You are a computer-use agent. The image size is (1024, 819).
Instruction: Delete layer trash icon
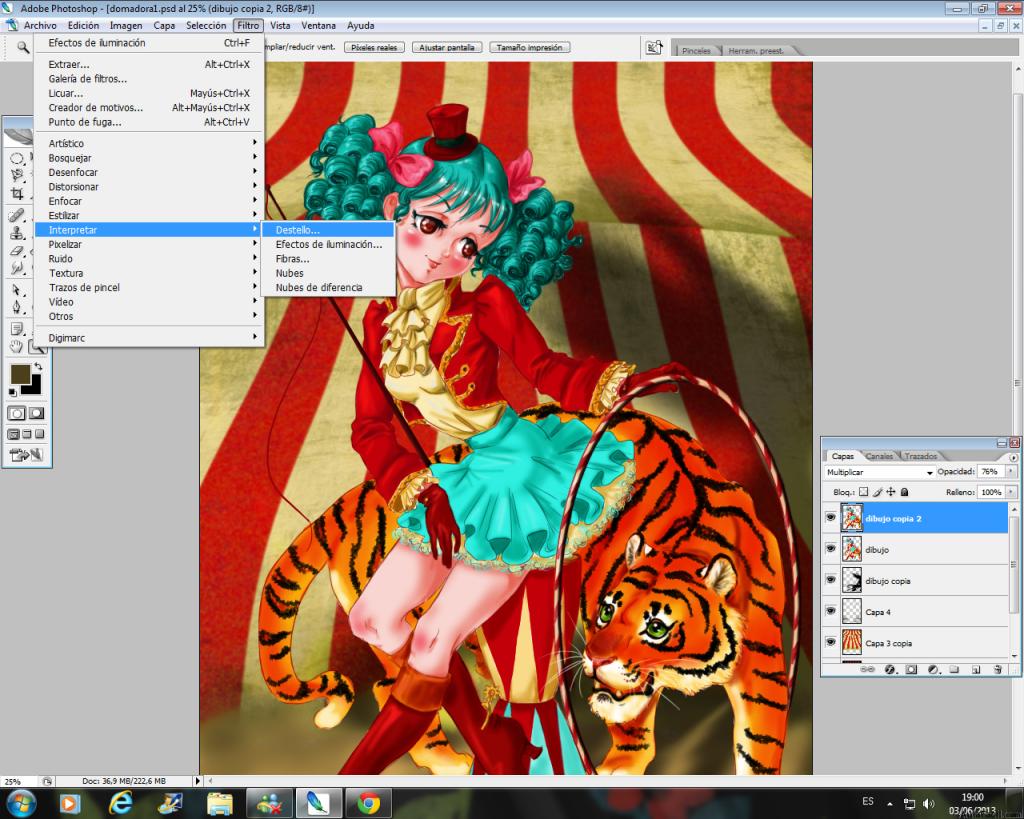tap(997, 669)
